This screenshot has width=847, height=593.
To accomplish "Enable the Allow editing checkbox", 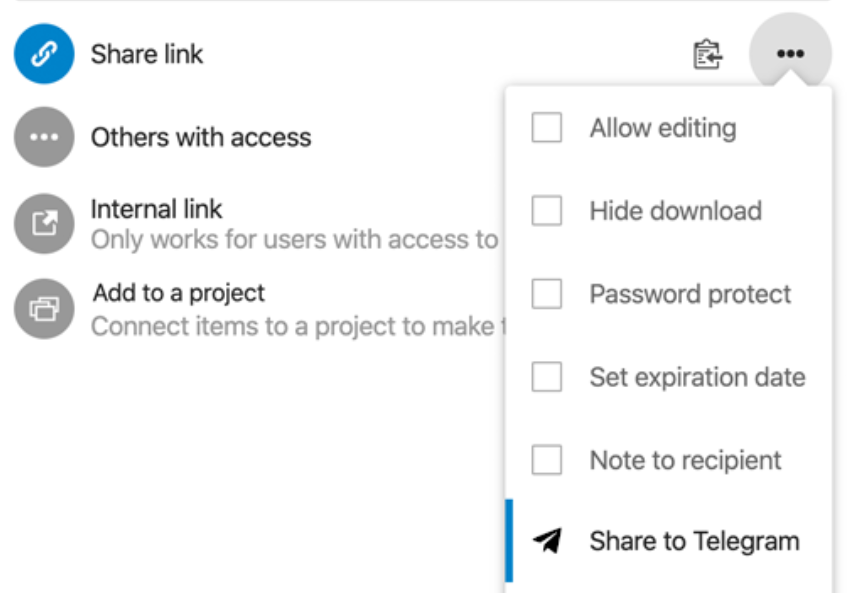I will coord(547,127).
